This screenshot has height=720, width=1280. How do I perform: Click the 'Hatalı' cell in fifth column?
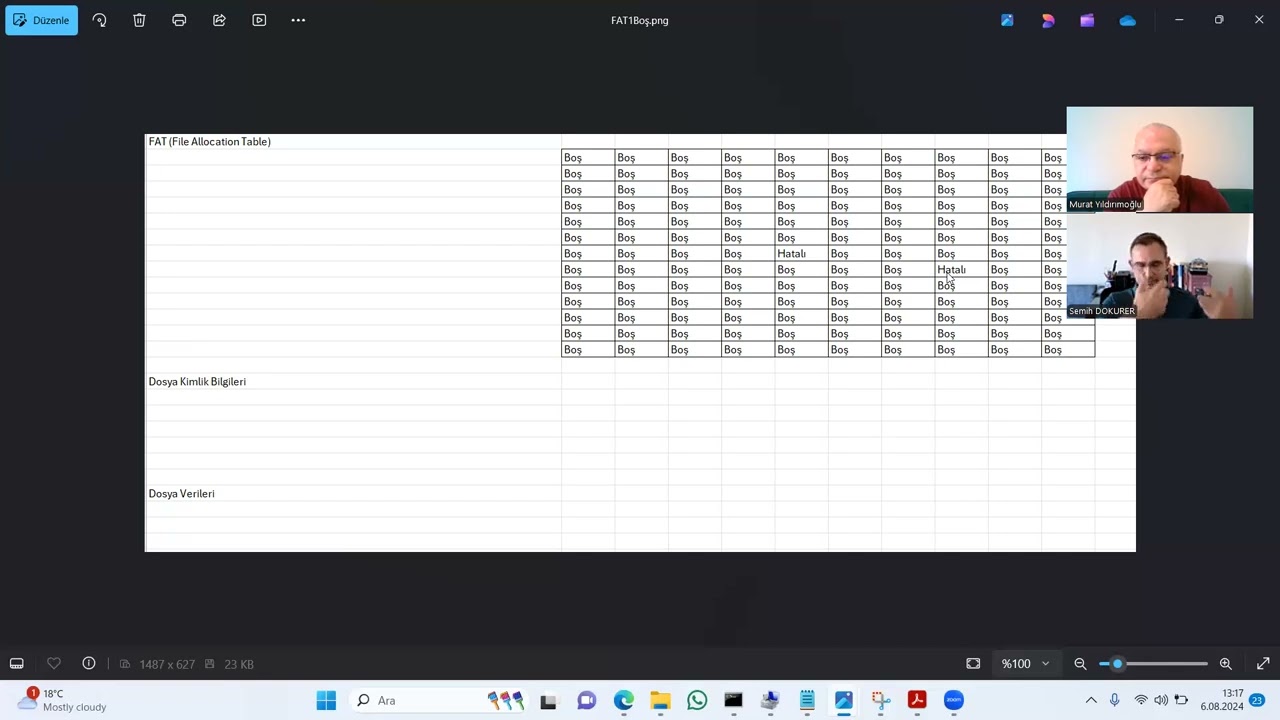pos(801,254)
